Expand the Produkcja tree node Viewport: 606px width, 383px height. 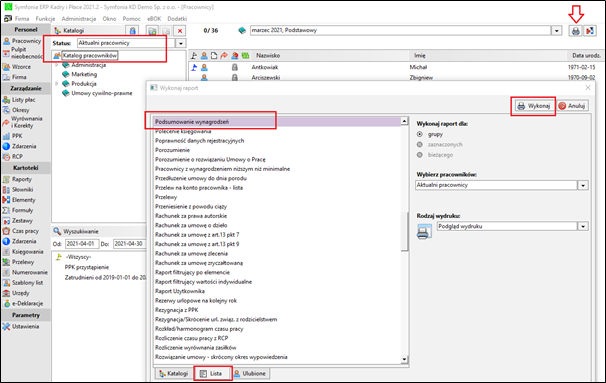pyautogui.click(x=57, y=83)
